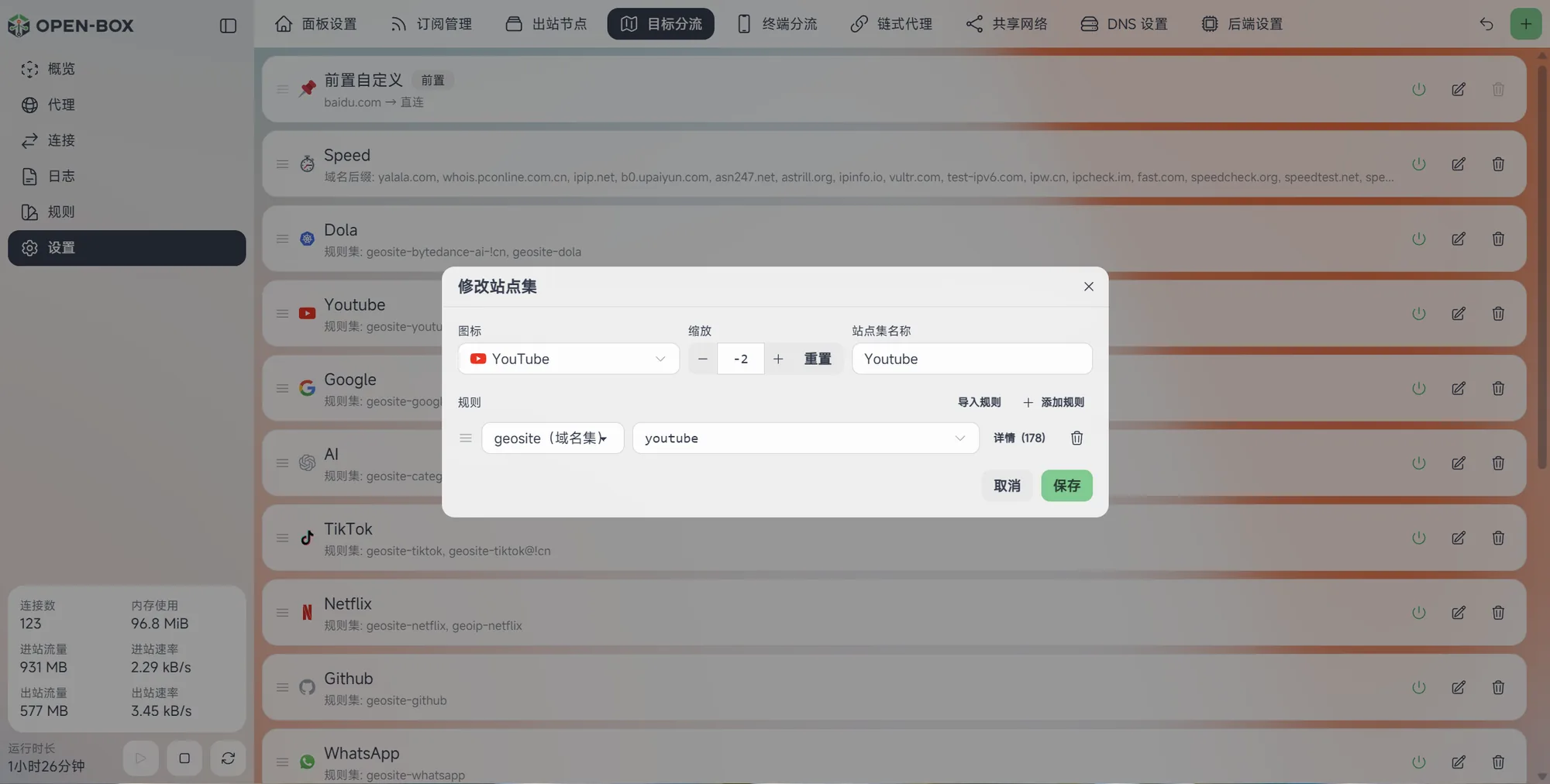This screenshot has width=1550, height=784.
Task: Open the geosite rule type dropdown
Action: coord(553,438)
